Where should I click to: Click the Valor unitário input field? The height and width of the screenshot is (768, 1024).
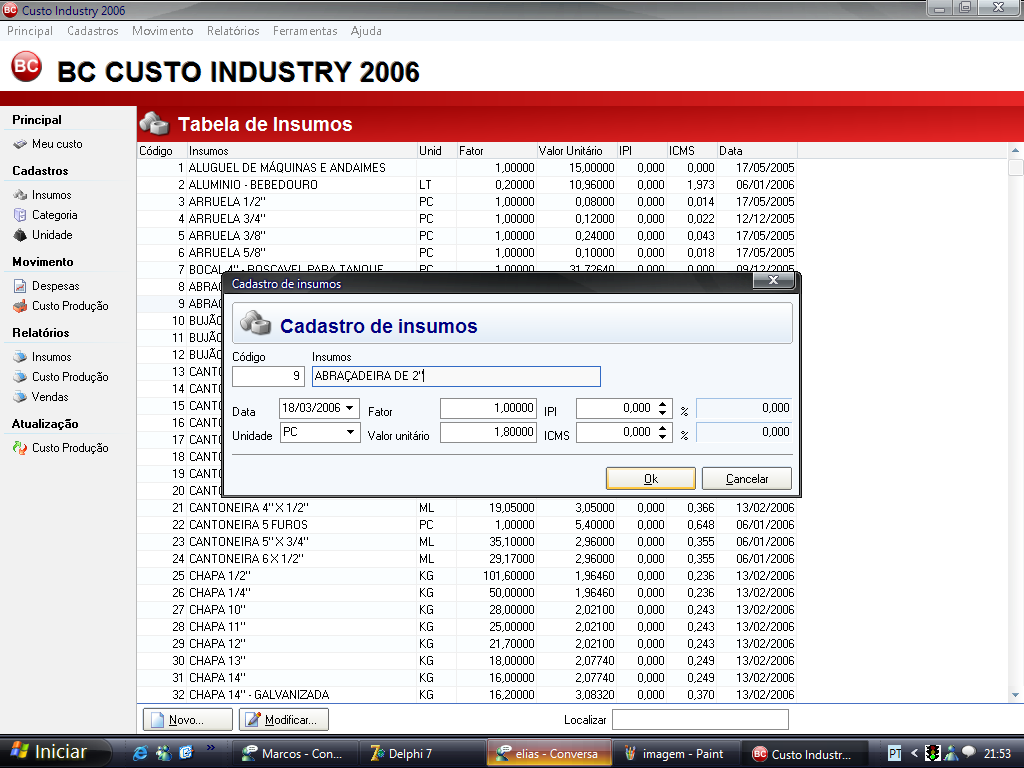click(488, 433)
